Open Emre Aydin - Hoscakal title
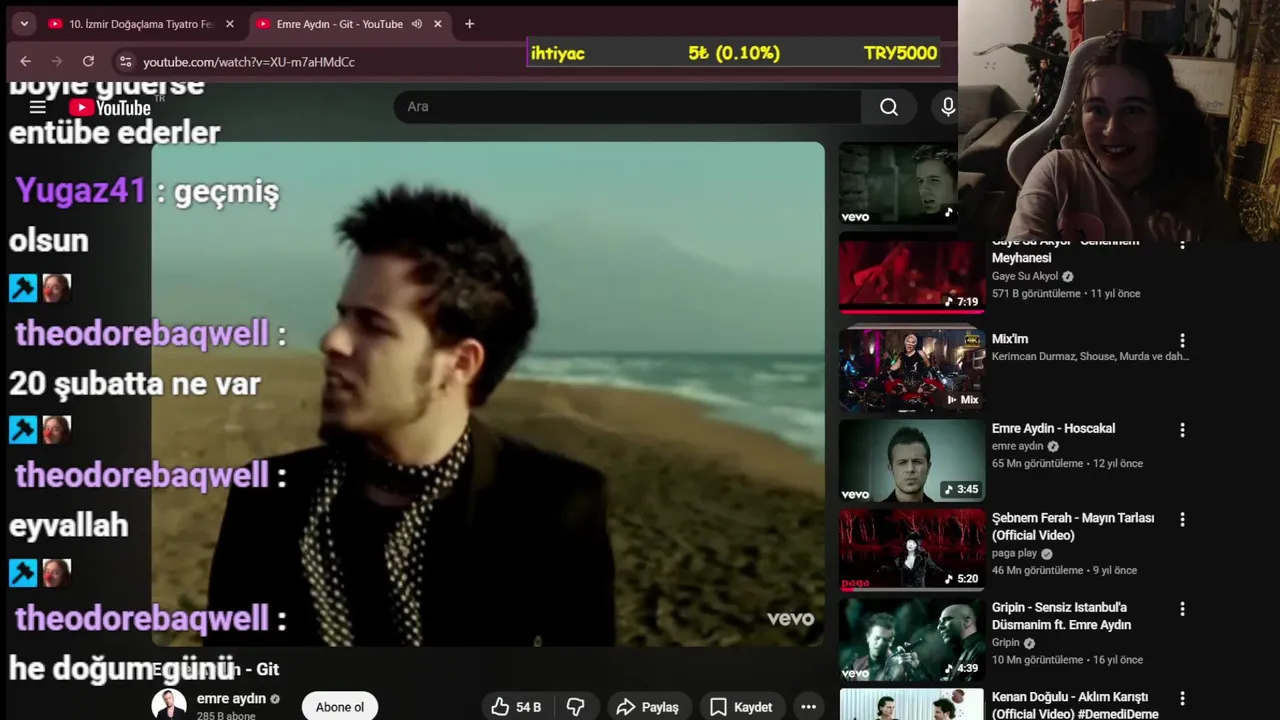This screenshot has height=720, width=1280. (x=1053, y=428)
